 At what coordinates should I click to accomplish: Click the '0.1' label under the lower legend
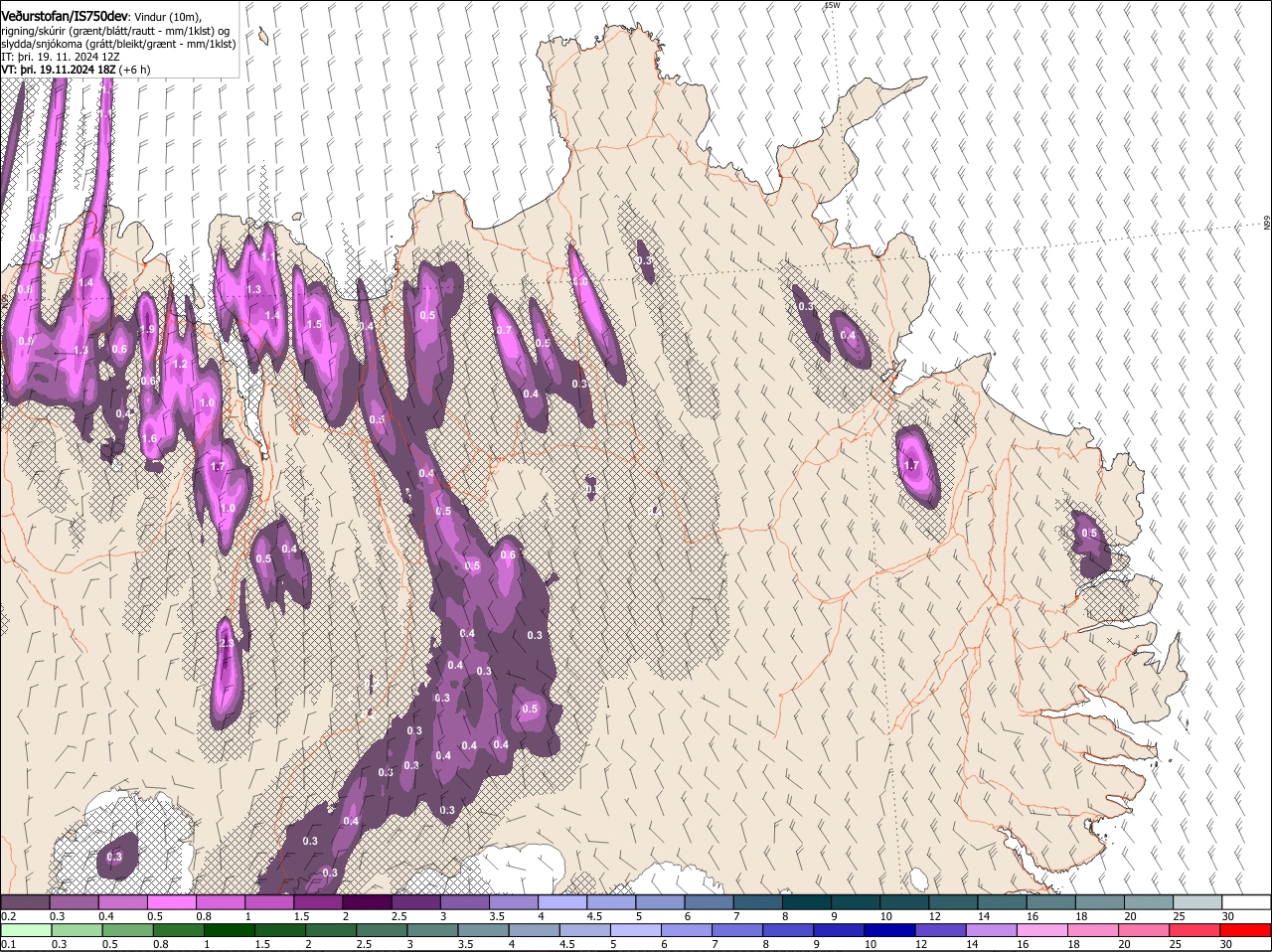coord(8,944)
